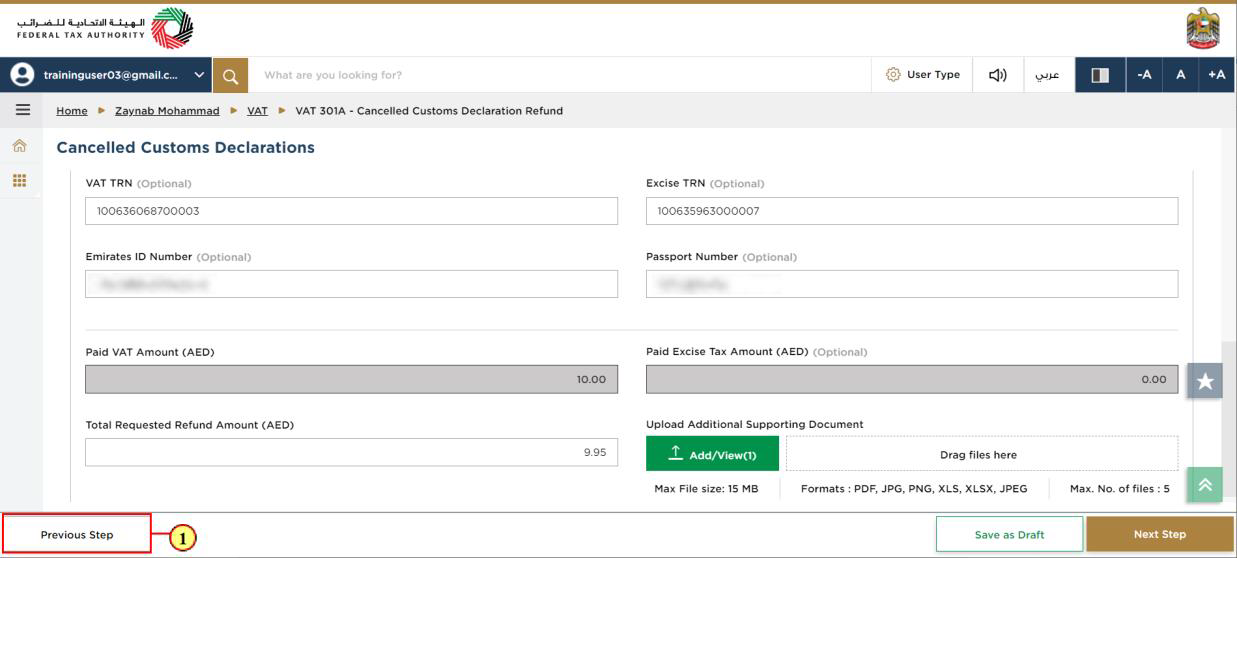Click the Passport Number field
The height and width of the screenshot is (648, 1237).
coord(912,284)
